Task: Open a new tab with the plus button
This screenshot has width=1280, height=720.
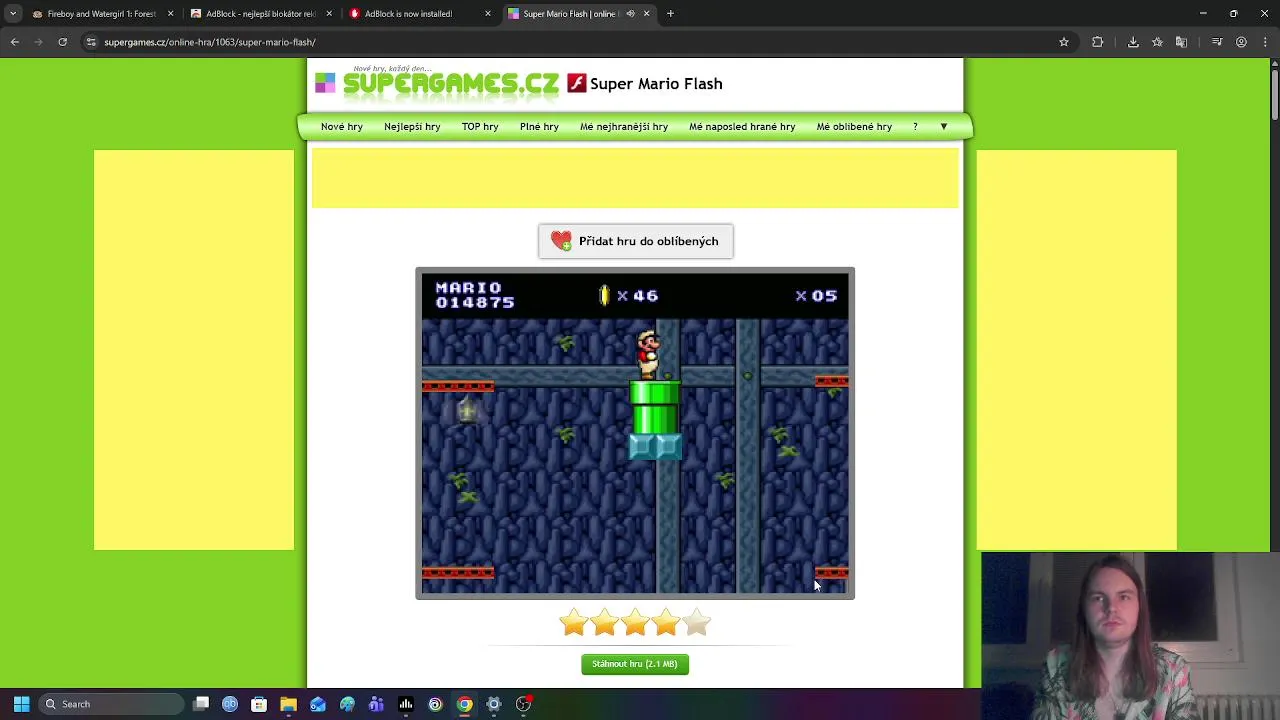Action: pyautogui.click(x=670, y=14)
